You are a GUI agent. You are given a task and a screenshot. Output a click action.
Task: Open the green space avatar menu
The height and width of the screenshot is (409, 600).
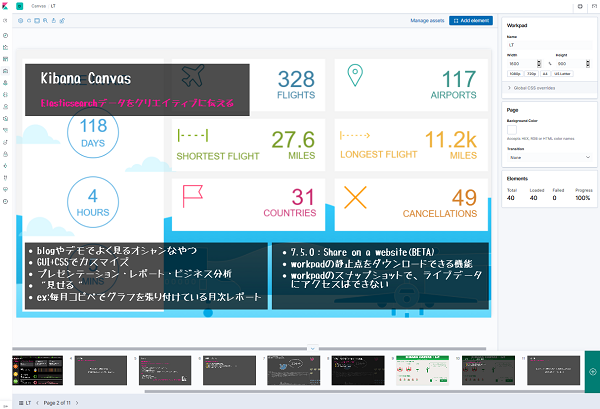pos(20,6)
